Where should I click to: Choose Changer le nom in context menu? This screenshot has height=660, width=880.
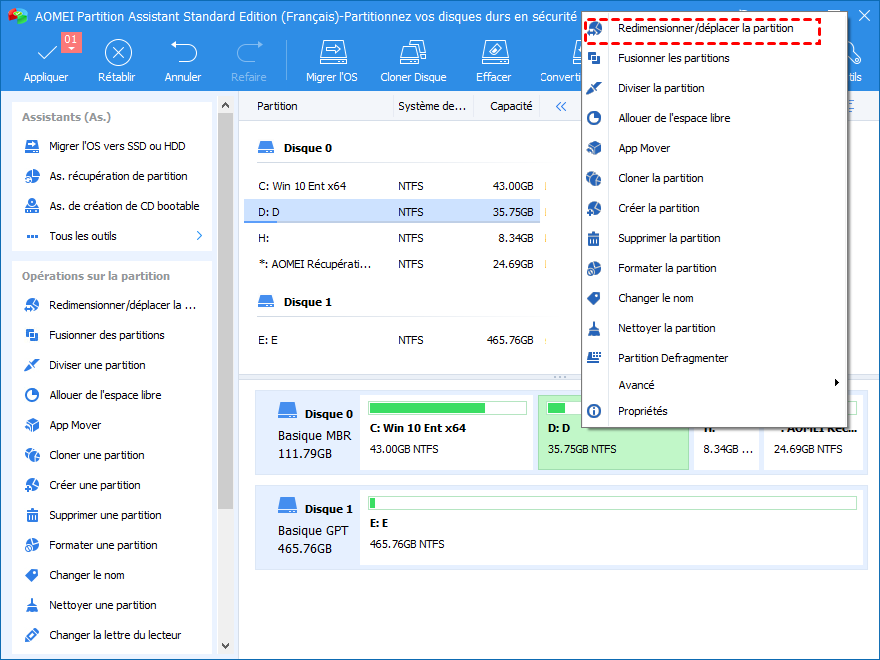coord(714,299)
